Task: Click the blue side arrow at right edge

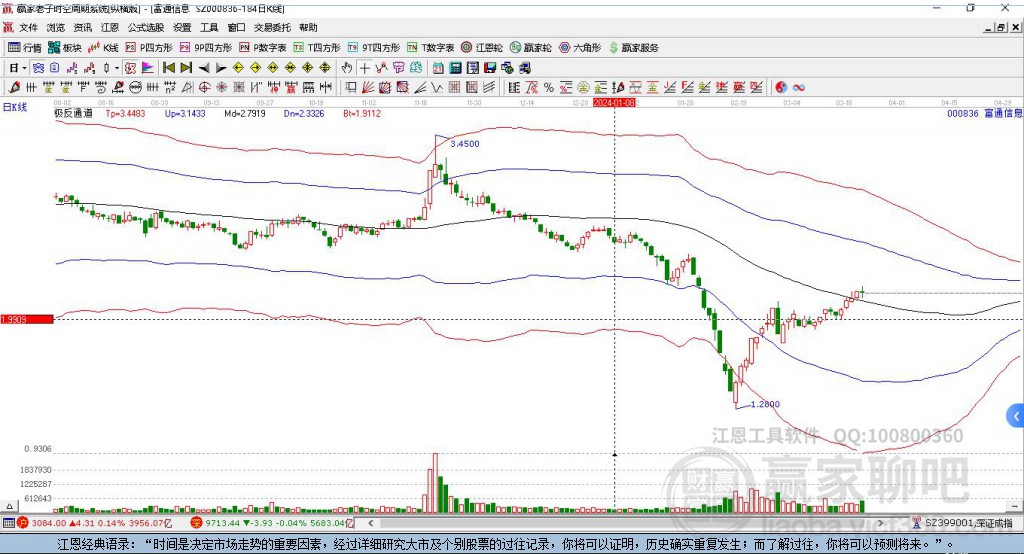Action: pyautogui.click(x=1016, y=416)
